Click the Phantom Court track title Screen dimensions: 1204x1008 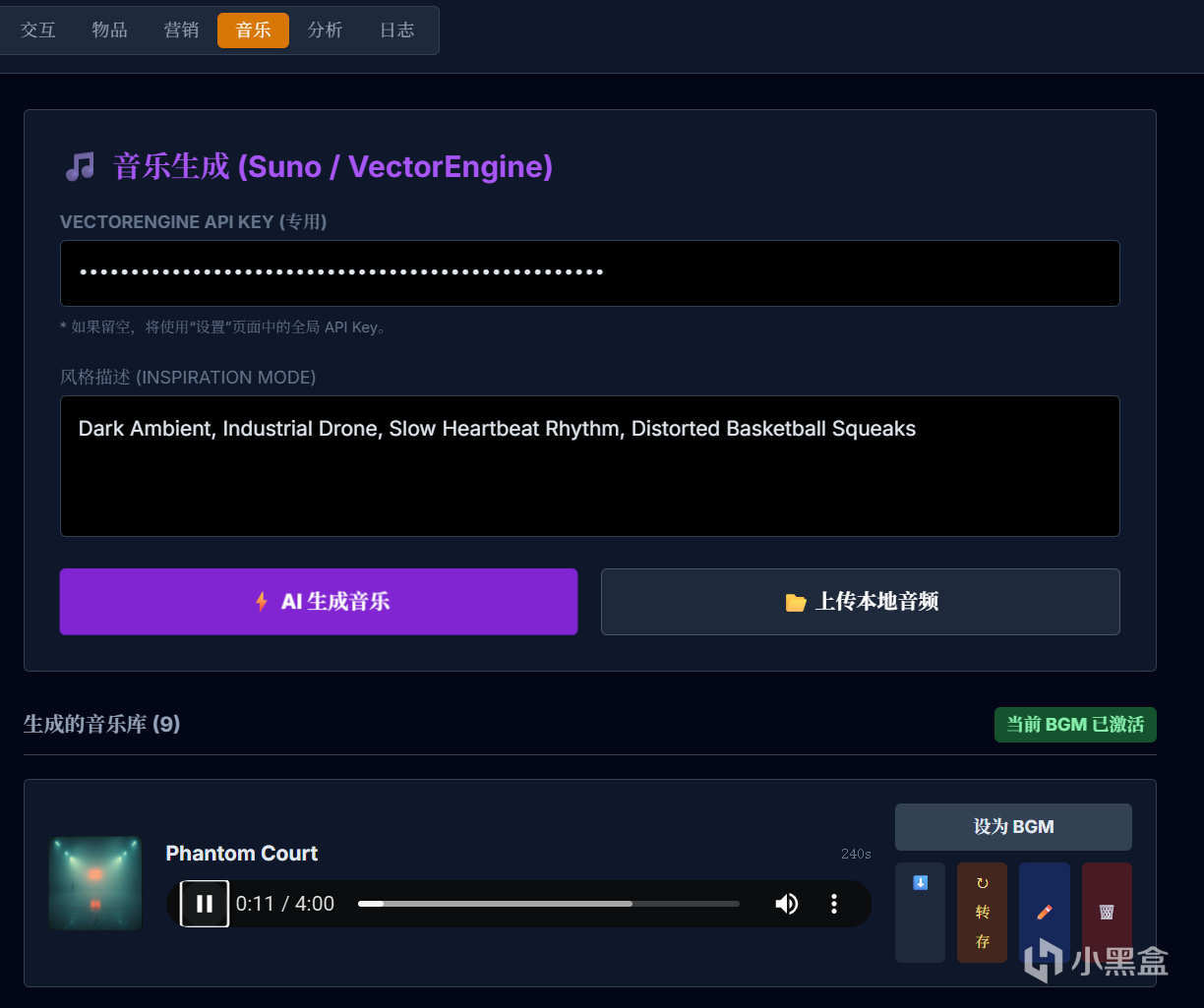[x=242, y=854]
